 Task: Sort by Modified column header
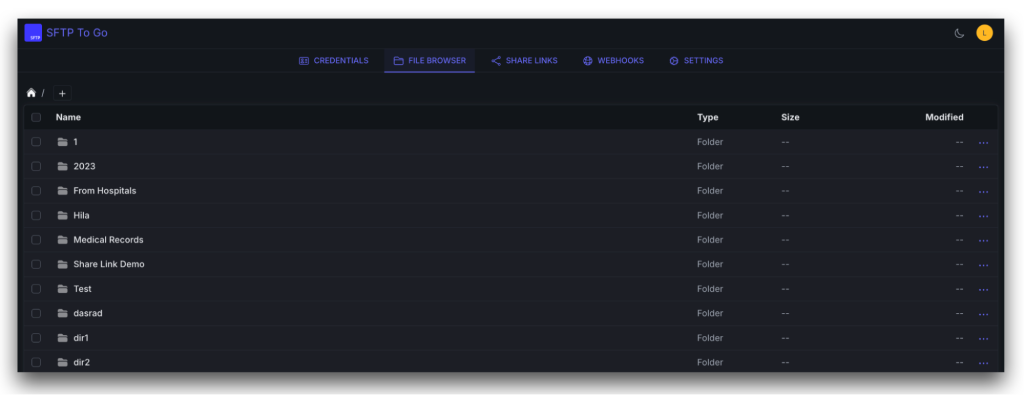(944, 118)
